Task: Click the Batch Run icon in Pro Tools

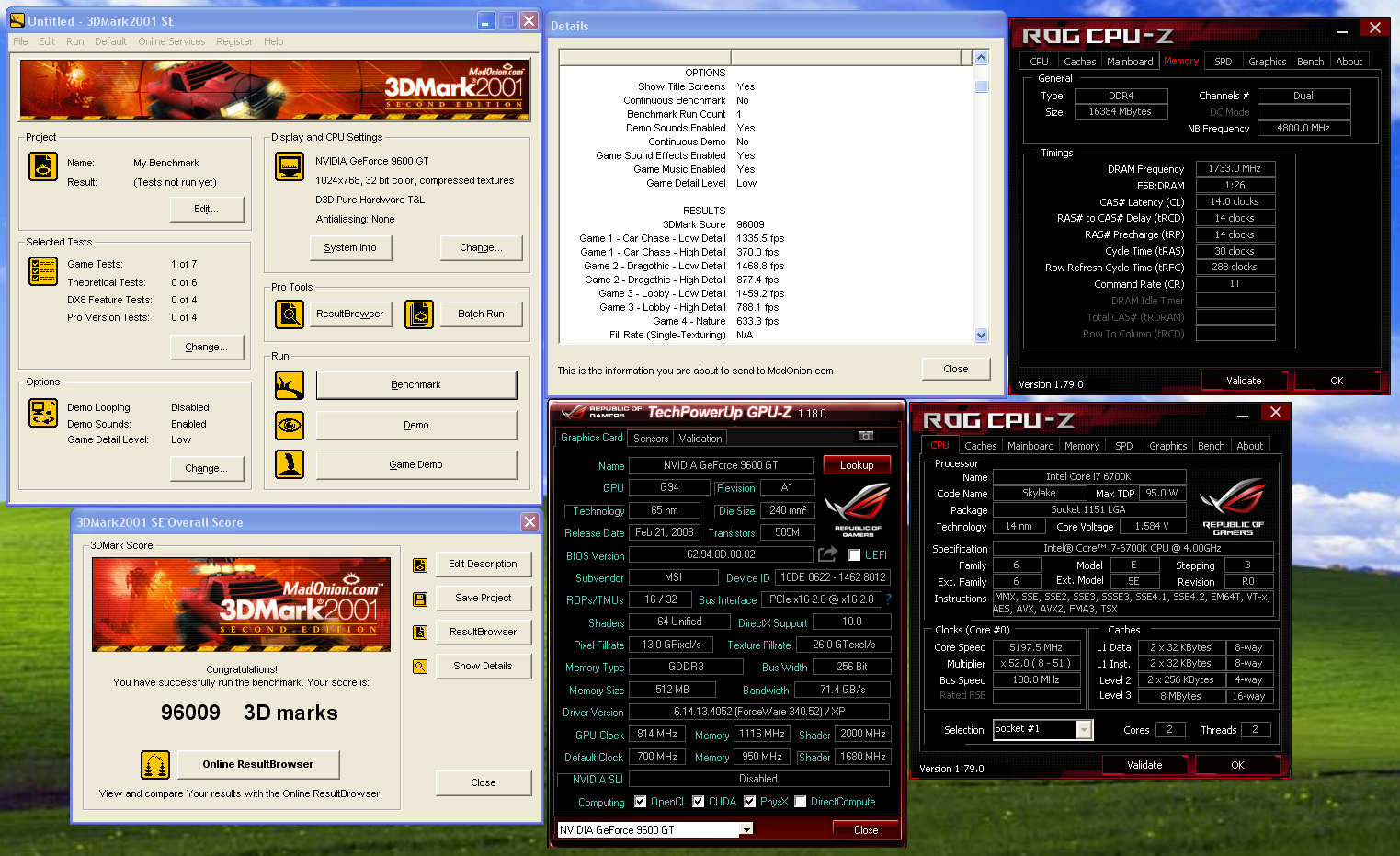Action: click(x=419, y=314)
